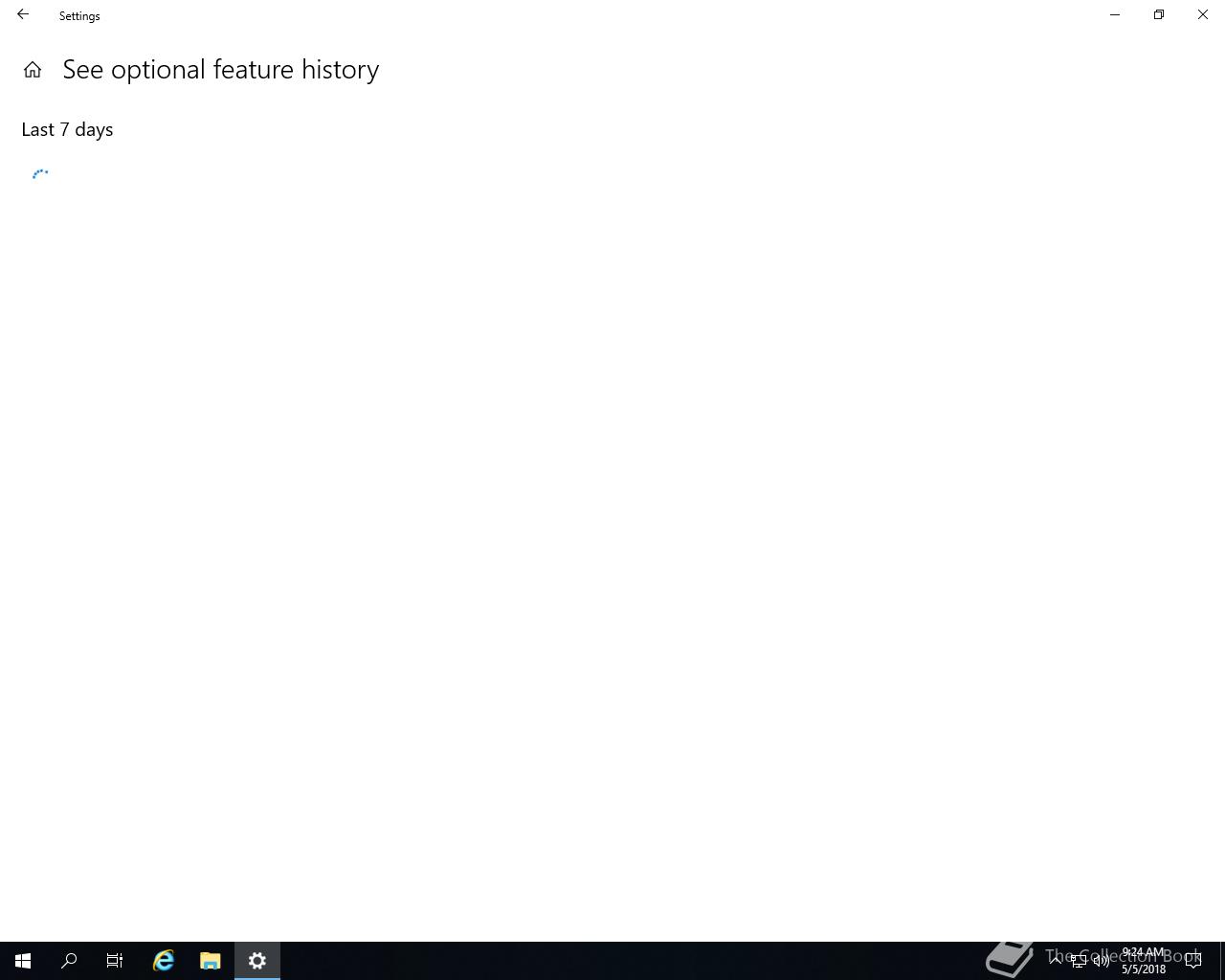Open the Windows Start menu
The image size is (1225, 980).
click(x=23, y=961)
